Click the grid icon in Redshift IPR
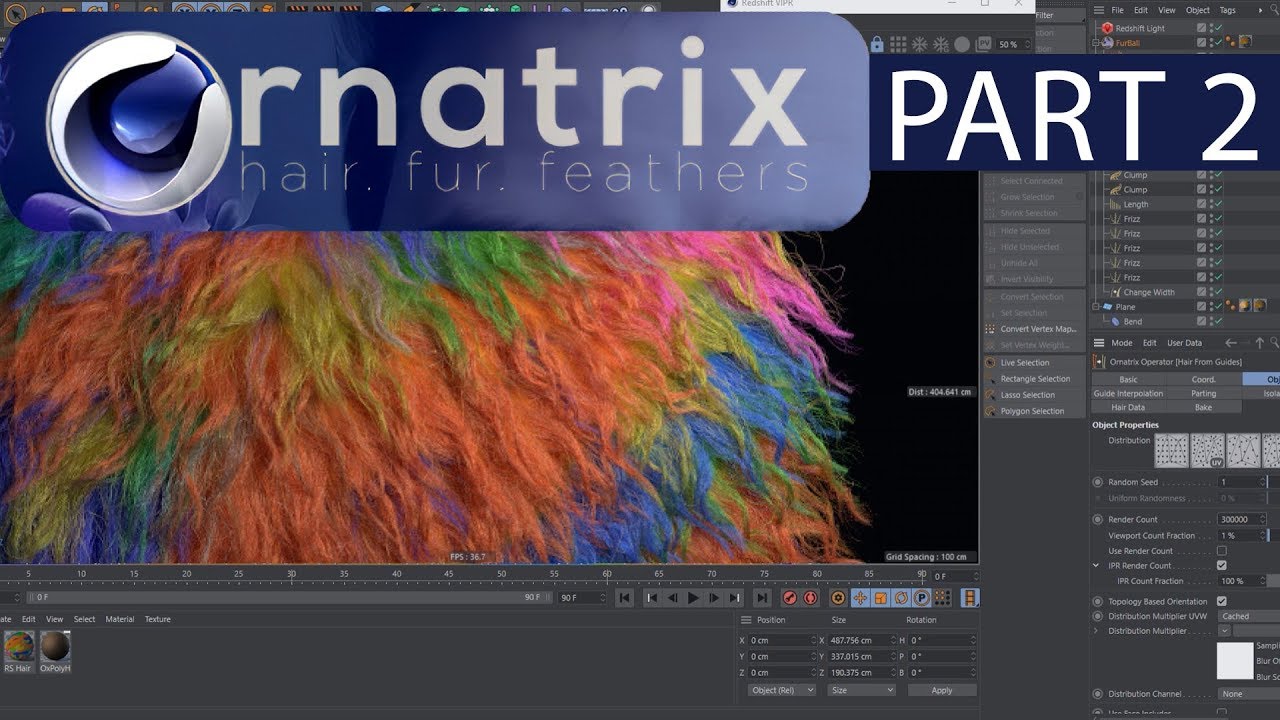The image size is (1280, 720). [x=898, y=45]
